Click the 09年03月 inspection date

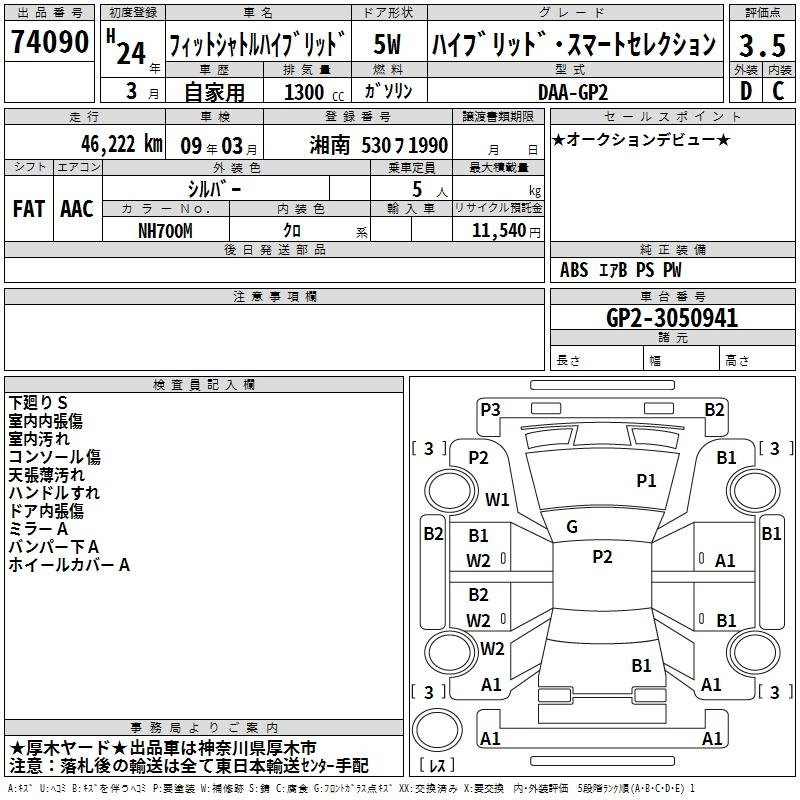[x=219, y=146]
